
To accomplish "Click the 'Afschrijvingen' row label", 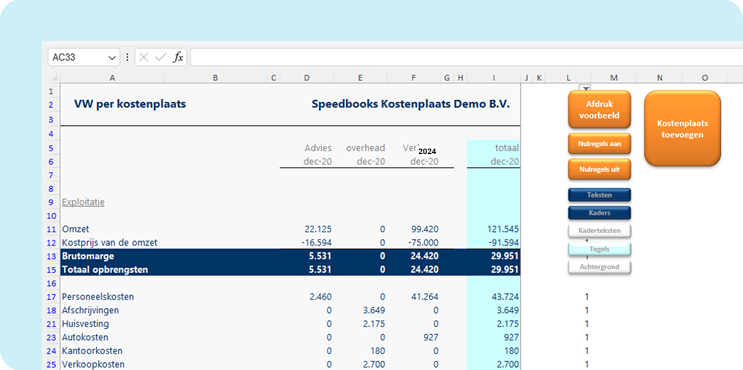I will (x=91, y=311).
